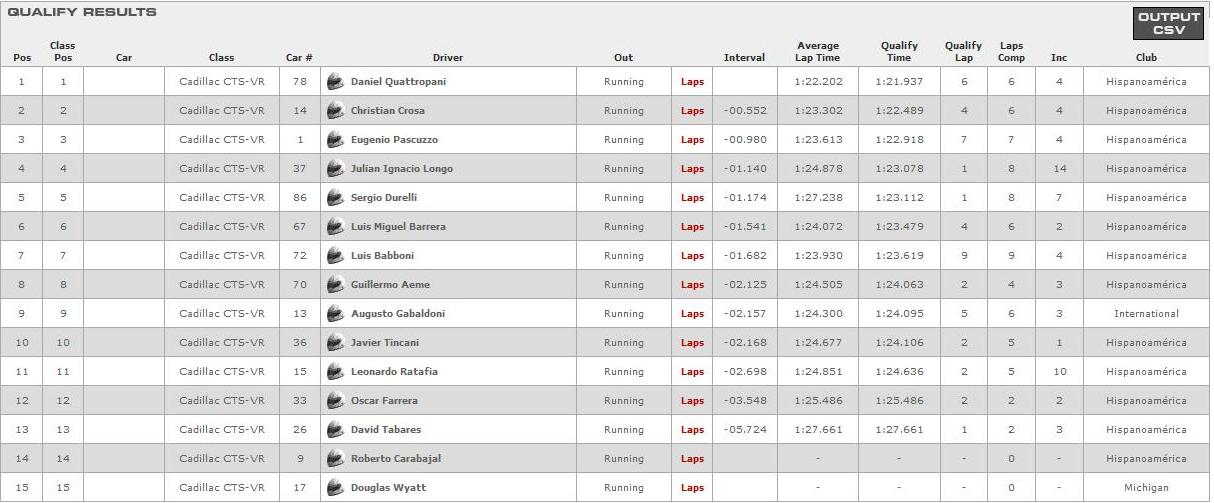The image size is (1214, 503).
Task: Open Laps link in Luis Babboni's row
Action: [692, 256]
